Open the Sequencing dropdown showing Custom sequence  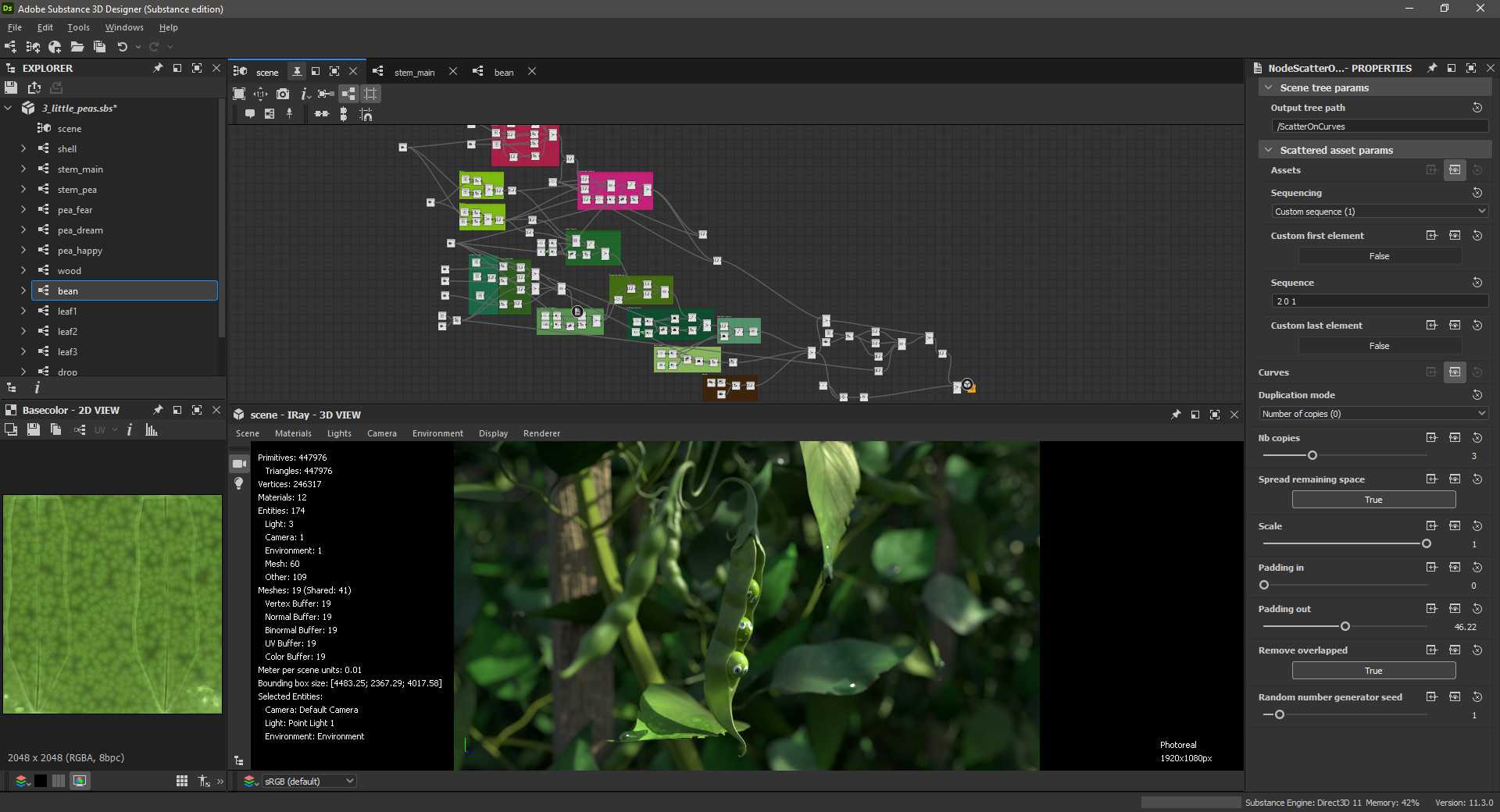1378,211
